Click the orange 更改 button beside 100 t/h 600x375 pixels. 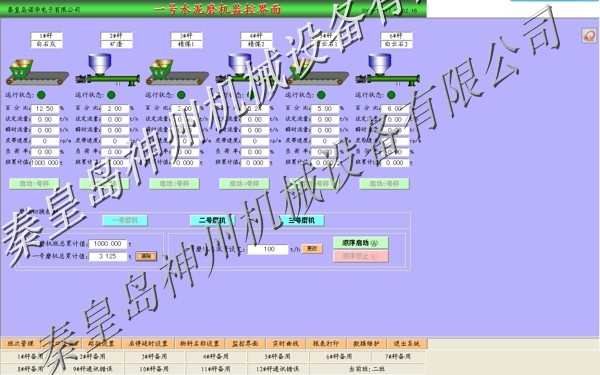click(x=312, y=249)
